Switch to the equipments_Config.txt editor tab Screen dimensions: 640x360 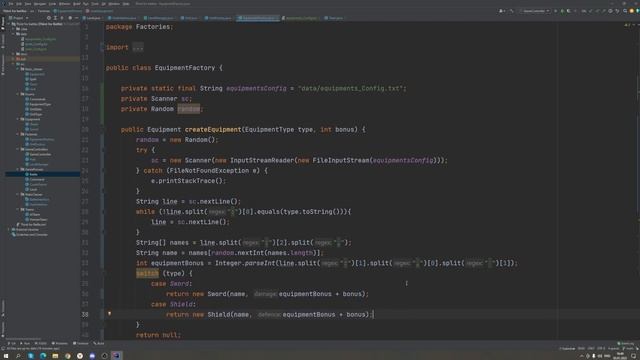(300, 18)
